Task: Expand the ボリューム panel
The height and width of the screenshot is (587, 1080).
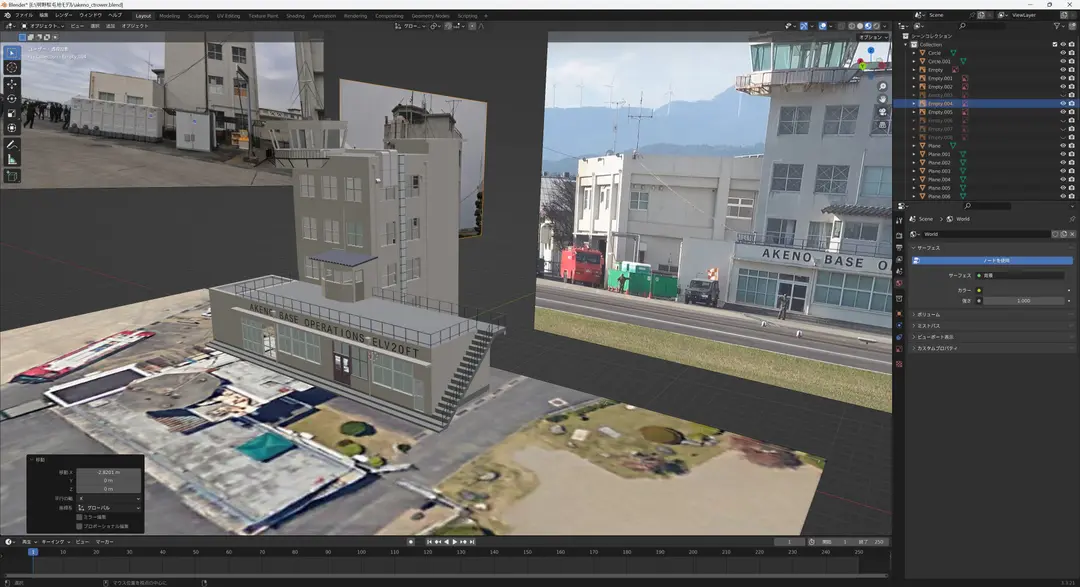Action: tap(992, 315)
